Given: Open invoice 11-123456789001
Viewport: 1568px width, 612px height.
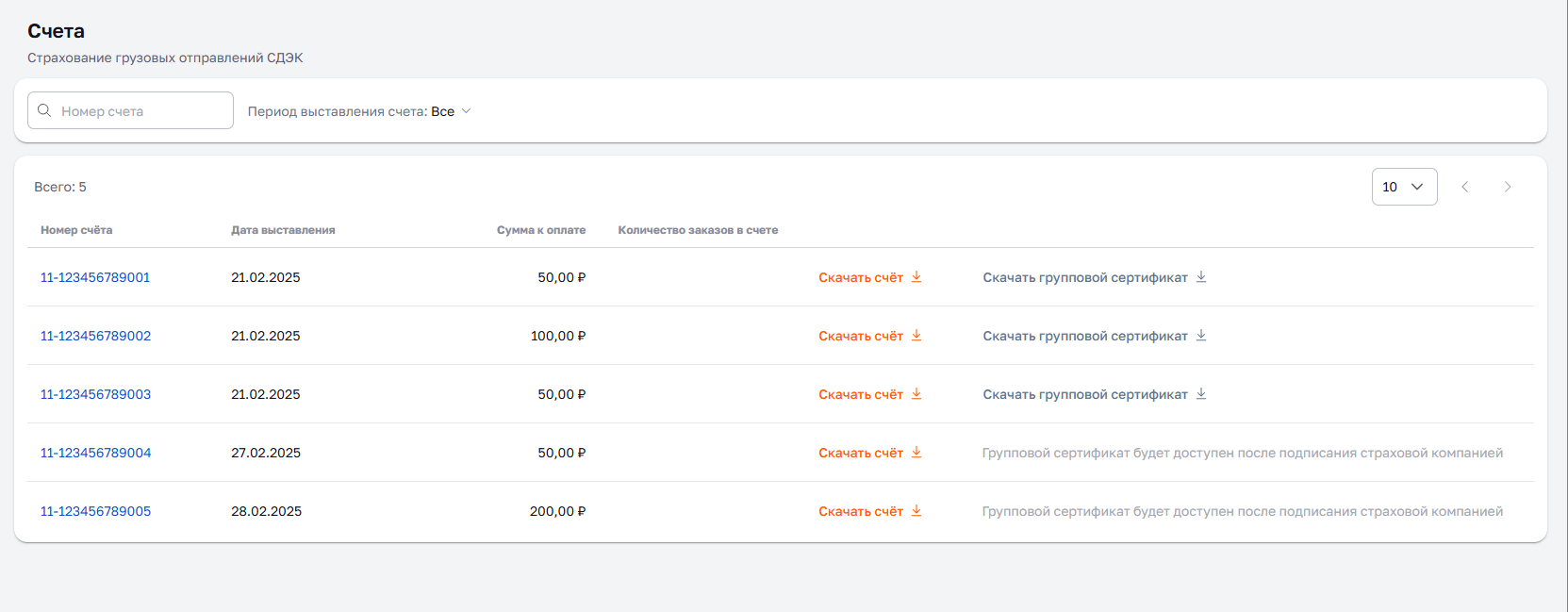Looking at the screenshot, I should [x=95, y=277].
